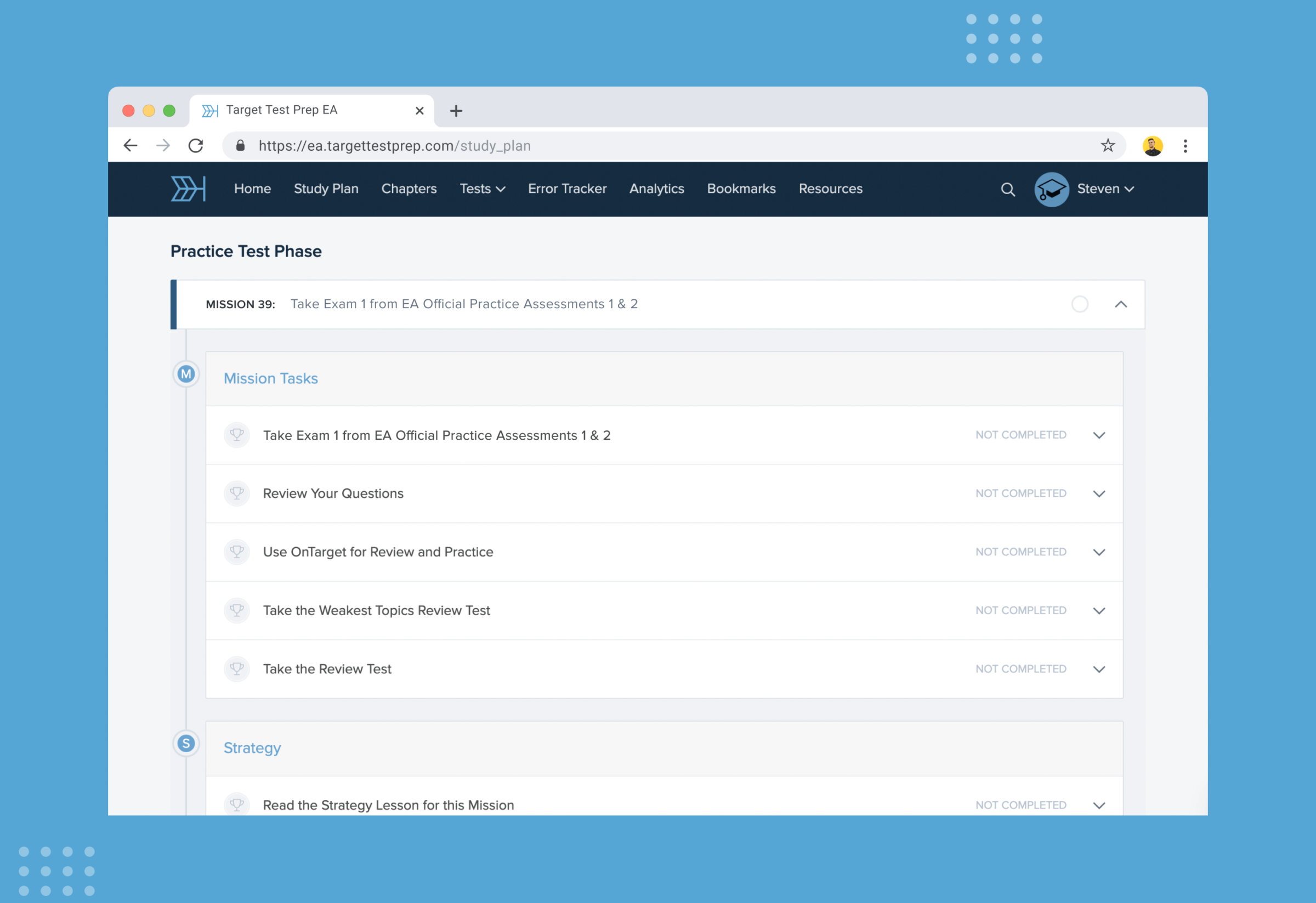Click the browser address bar URL
This screenshot has height=903, width=1316.
394,145
